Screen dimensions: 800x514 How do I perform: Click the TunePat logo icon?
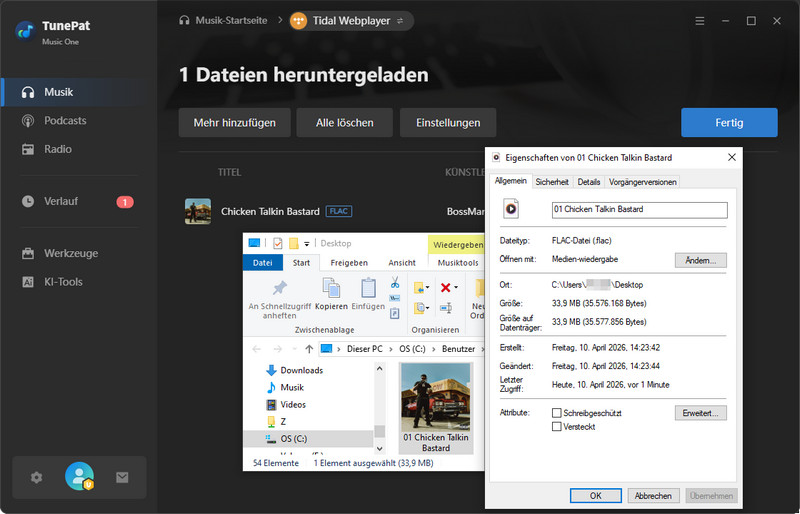click(24, 31)
